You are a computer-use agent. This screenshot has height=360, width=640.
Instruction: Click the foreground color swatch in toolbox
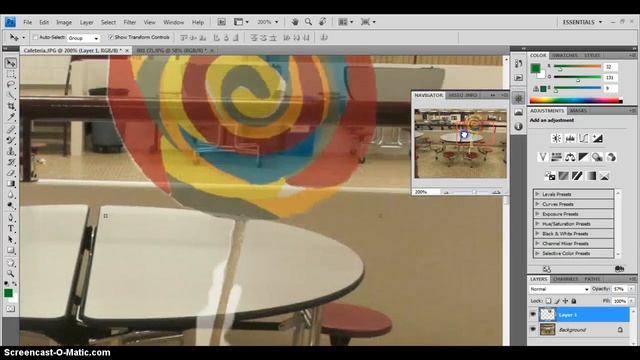coord(8,293)
